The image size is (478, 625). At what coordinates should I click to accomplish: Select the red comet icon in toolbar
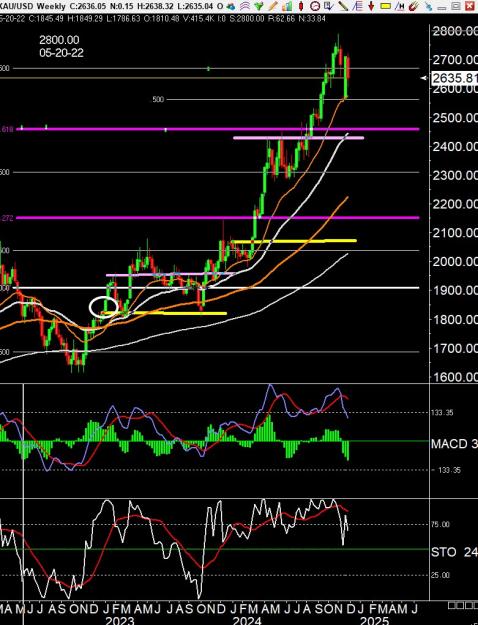413,6
